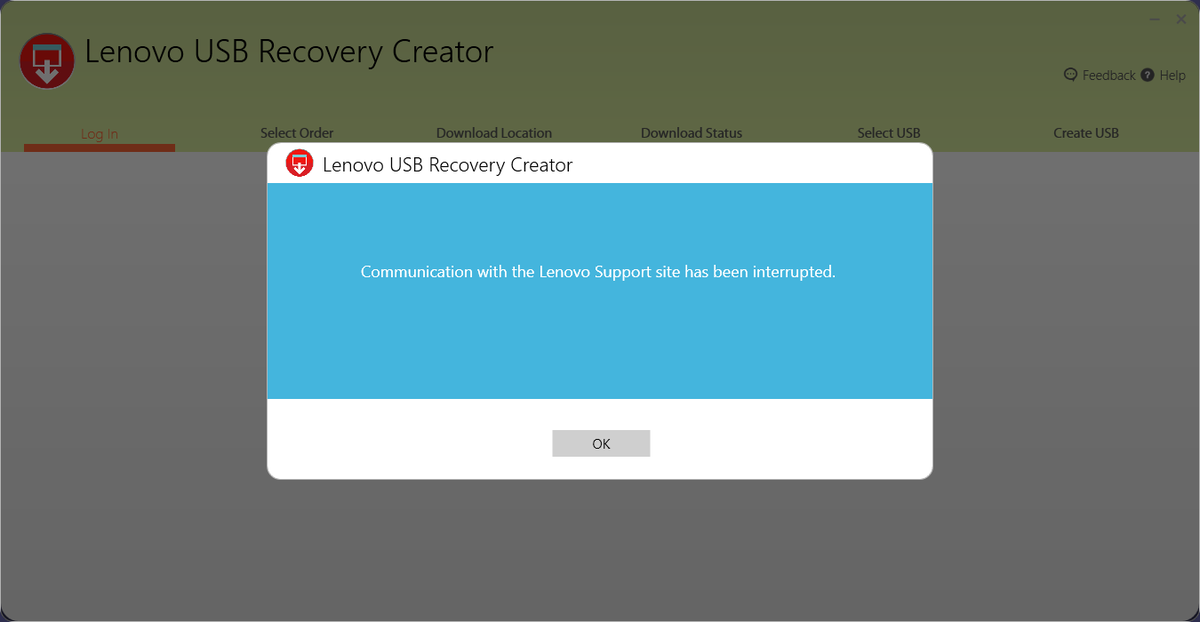Open the Download Location tab

(x=494, y=133)
